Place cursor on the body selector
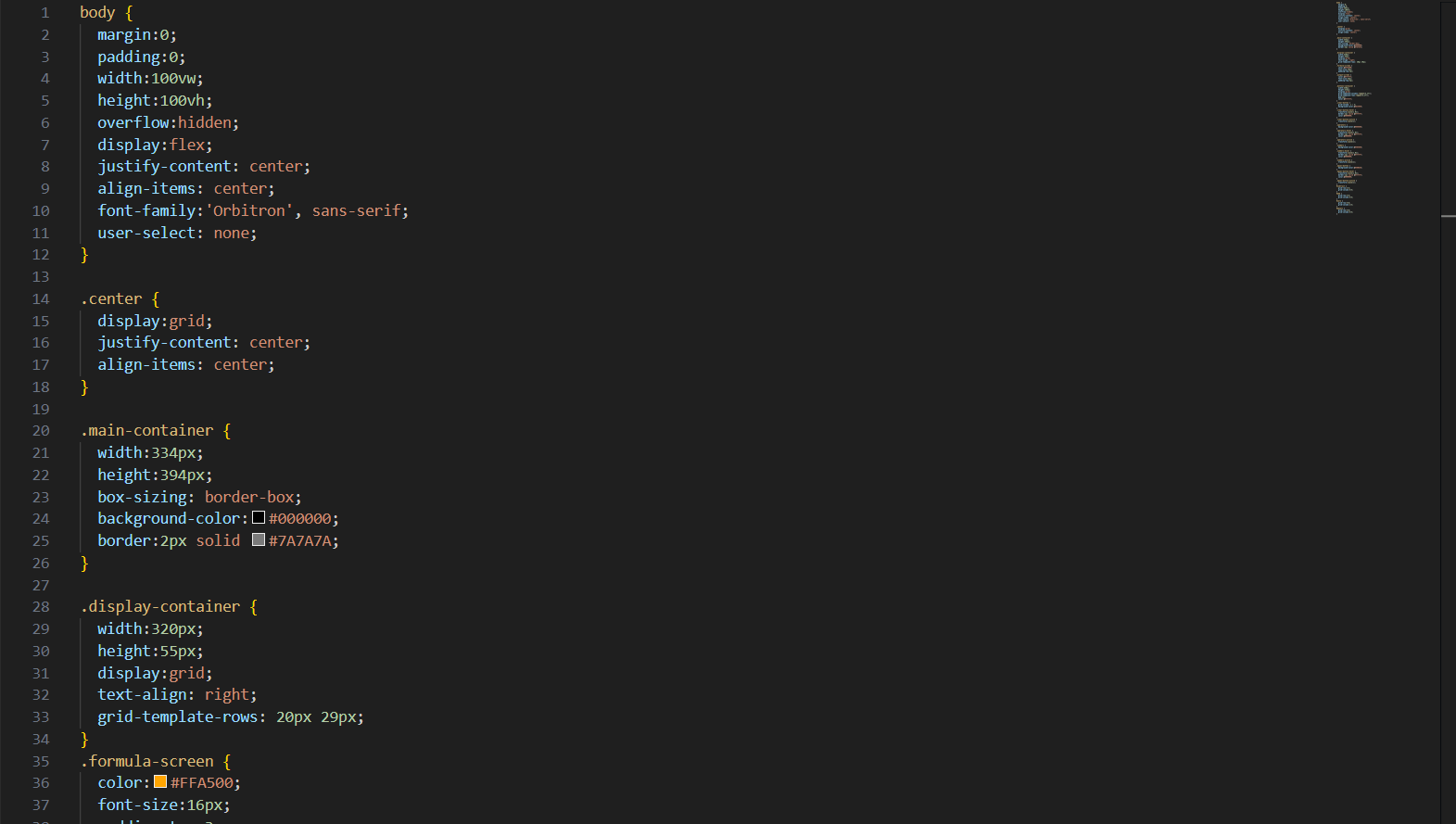This screenshot has height=824, width=1456. (x=97, y=13)
